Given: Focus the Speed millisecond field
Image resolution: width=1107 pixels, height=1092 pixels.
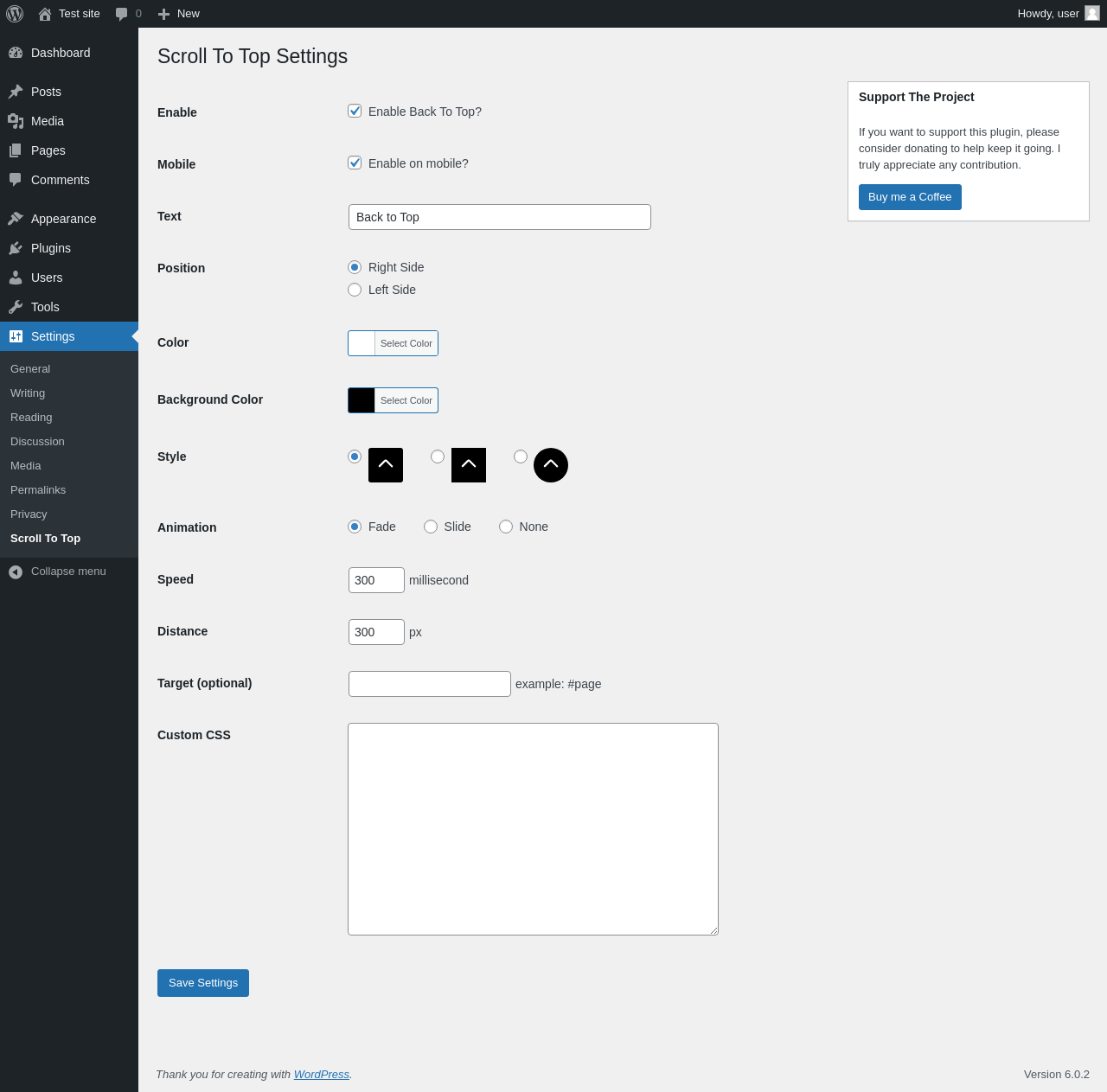Looking at the screenshot, I should click(x=376, y=580).
